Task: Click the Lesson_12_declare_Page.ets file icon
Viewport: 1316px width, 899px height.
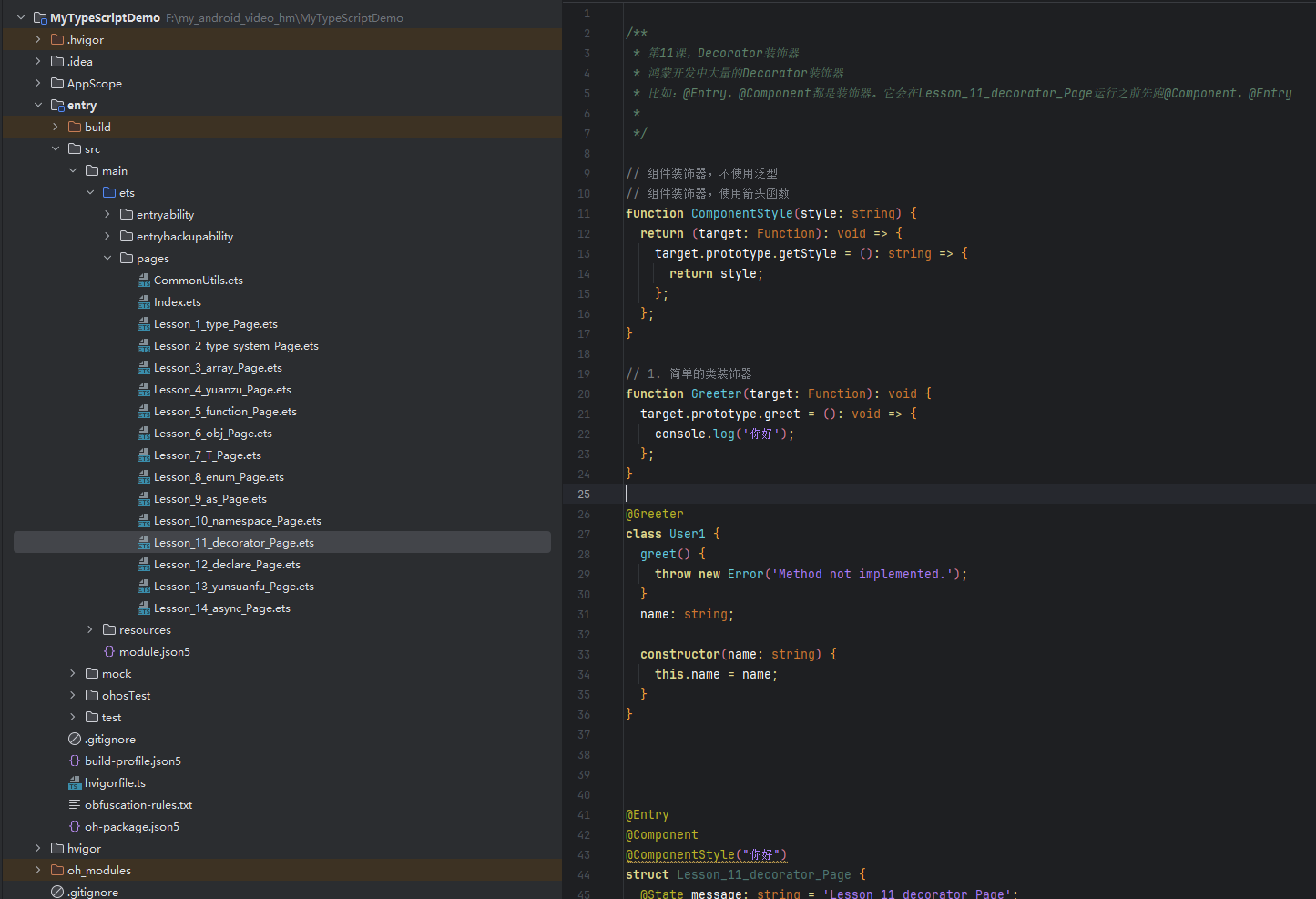Action: point(144,564)
